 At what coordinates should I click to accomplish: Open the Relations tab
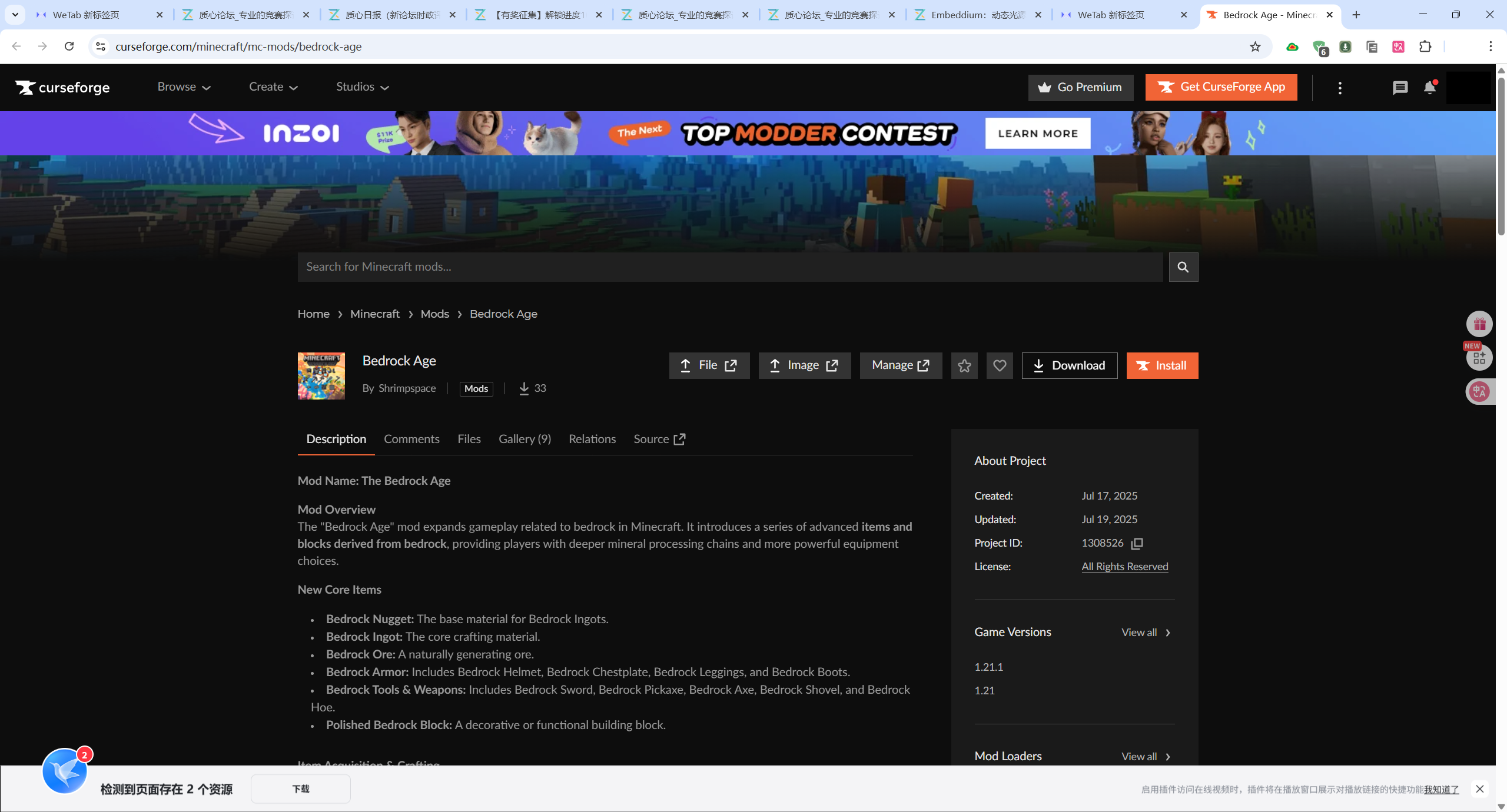point(592,439)
